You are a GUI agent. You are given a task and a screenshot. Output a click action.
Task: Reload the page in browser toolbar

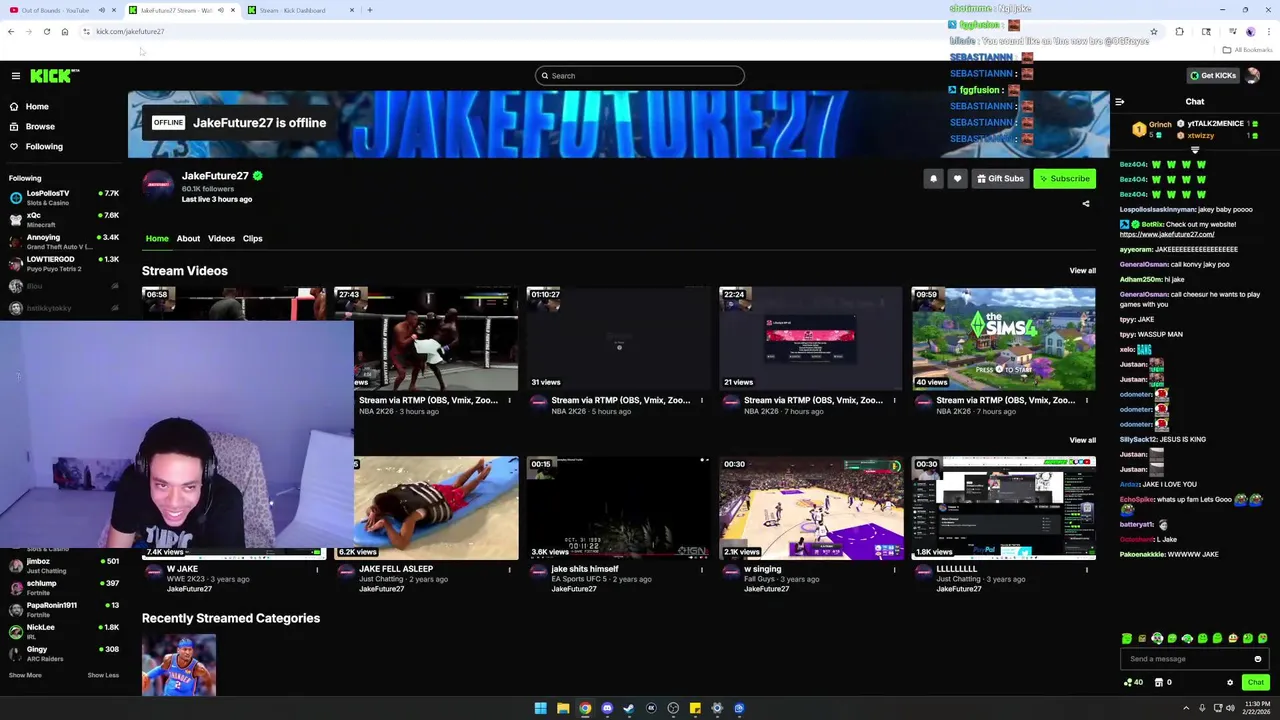46,32
